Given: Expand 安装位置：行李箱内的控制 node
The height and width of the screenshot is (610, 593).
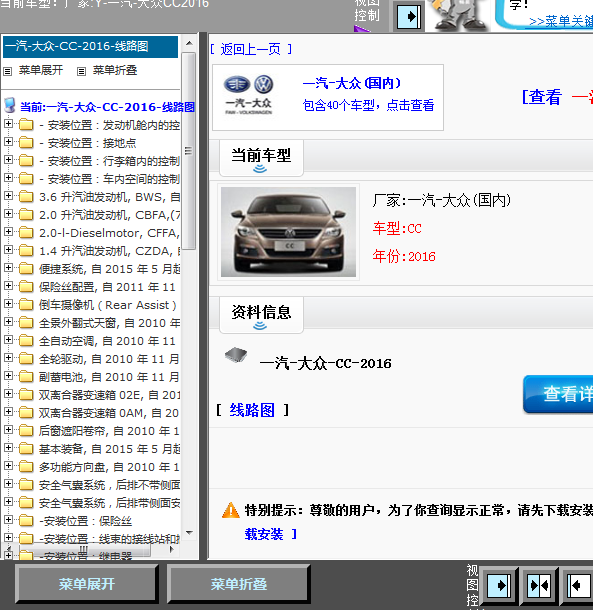Looking at the screenshot, I should click(x=8, y=160).
